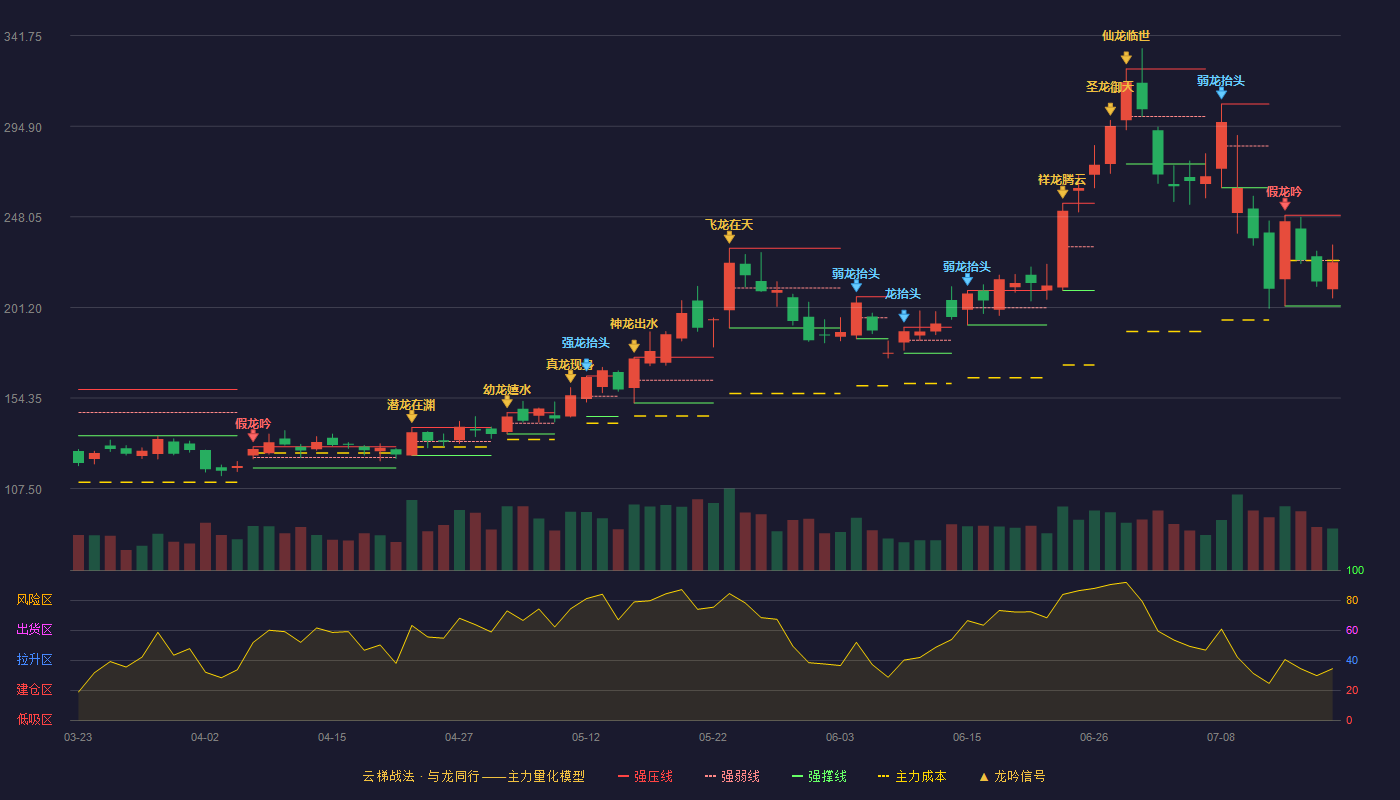The image size is (1400, 800).
Task: Click the 04-15 date label
Action: 332,737
